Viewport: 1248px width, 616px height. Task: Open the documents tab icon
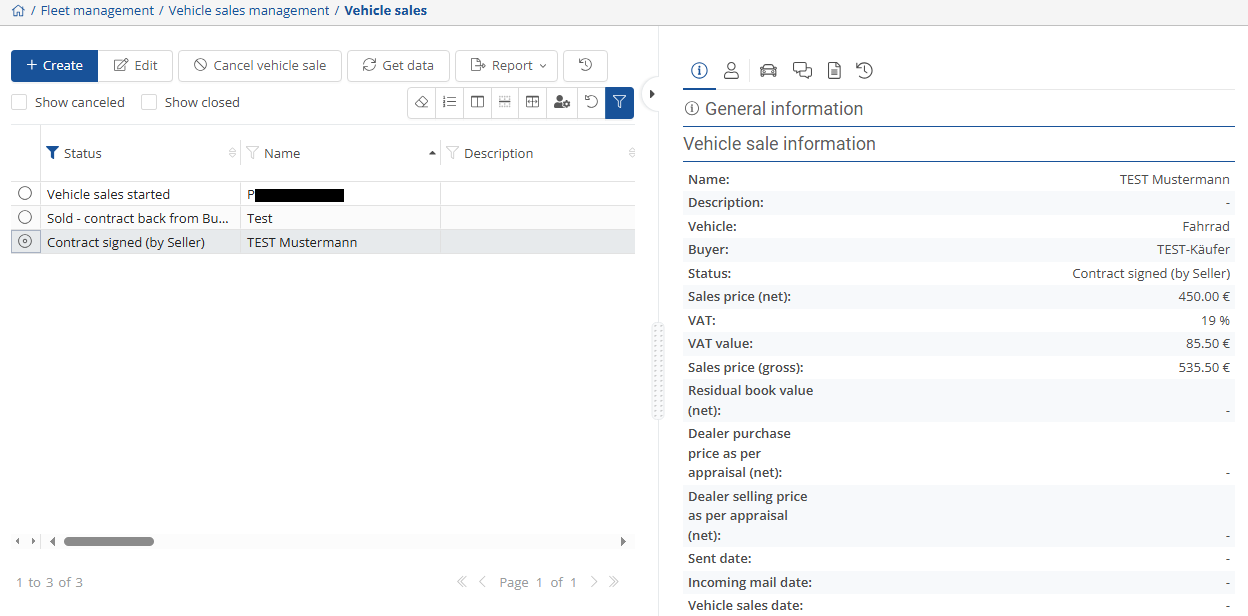834,70
